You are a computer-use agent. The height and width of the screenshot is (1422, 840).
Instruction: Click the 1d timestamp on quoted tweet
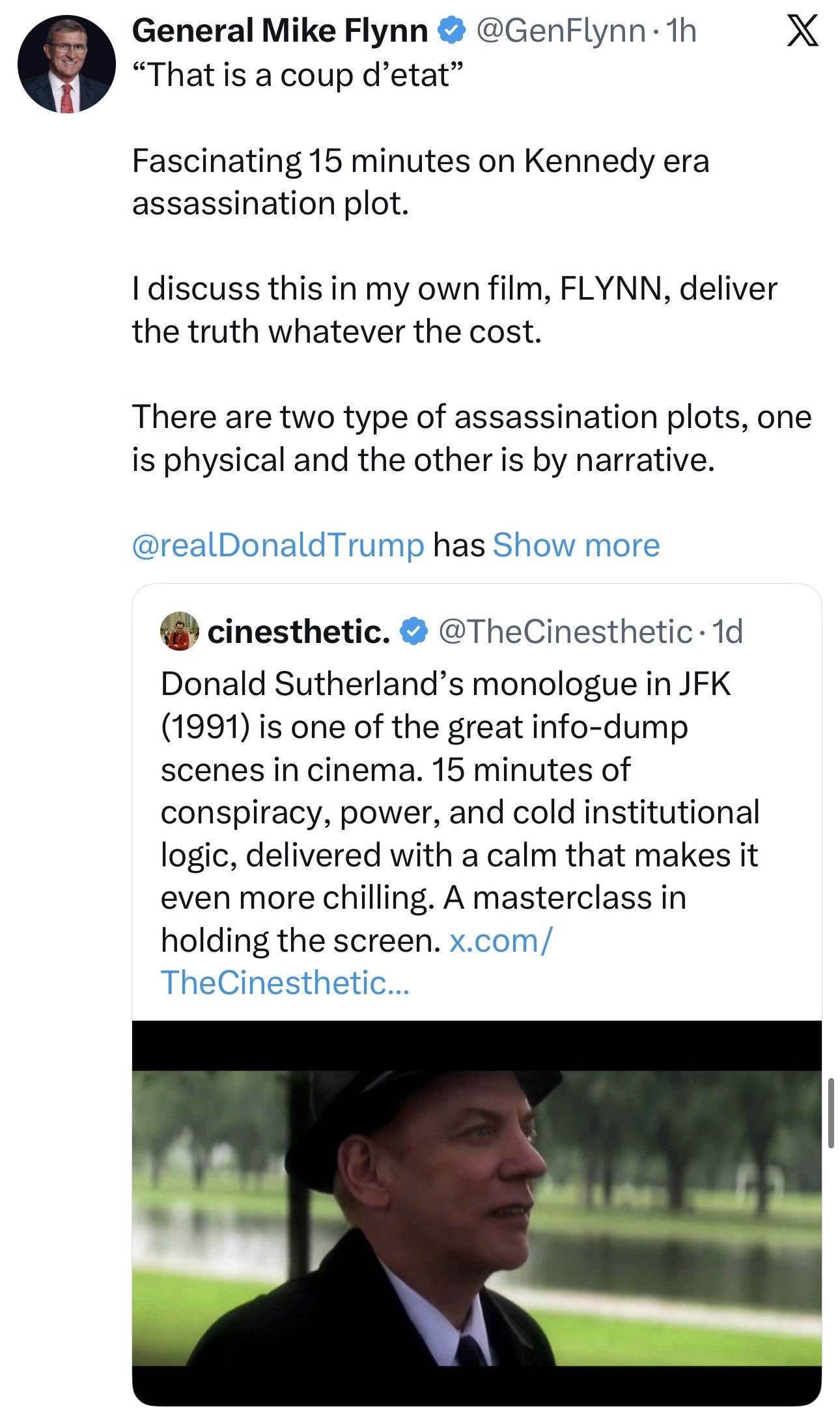[727, 631]
